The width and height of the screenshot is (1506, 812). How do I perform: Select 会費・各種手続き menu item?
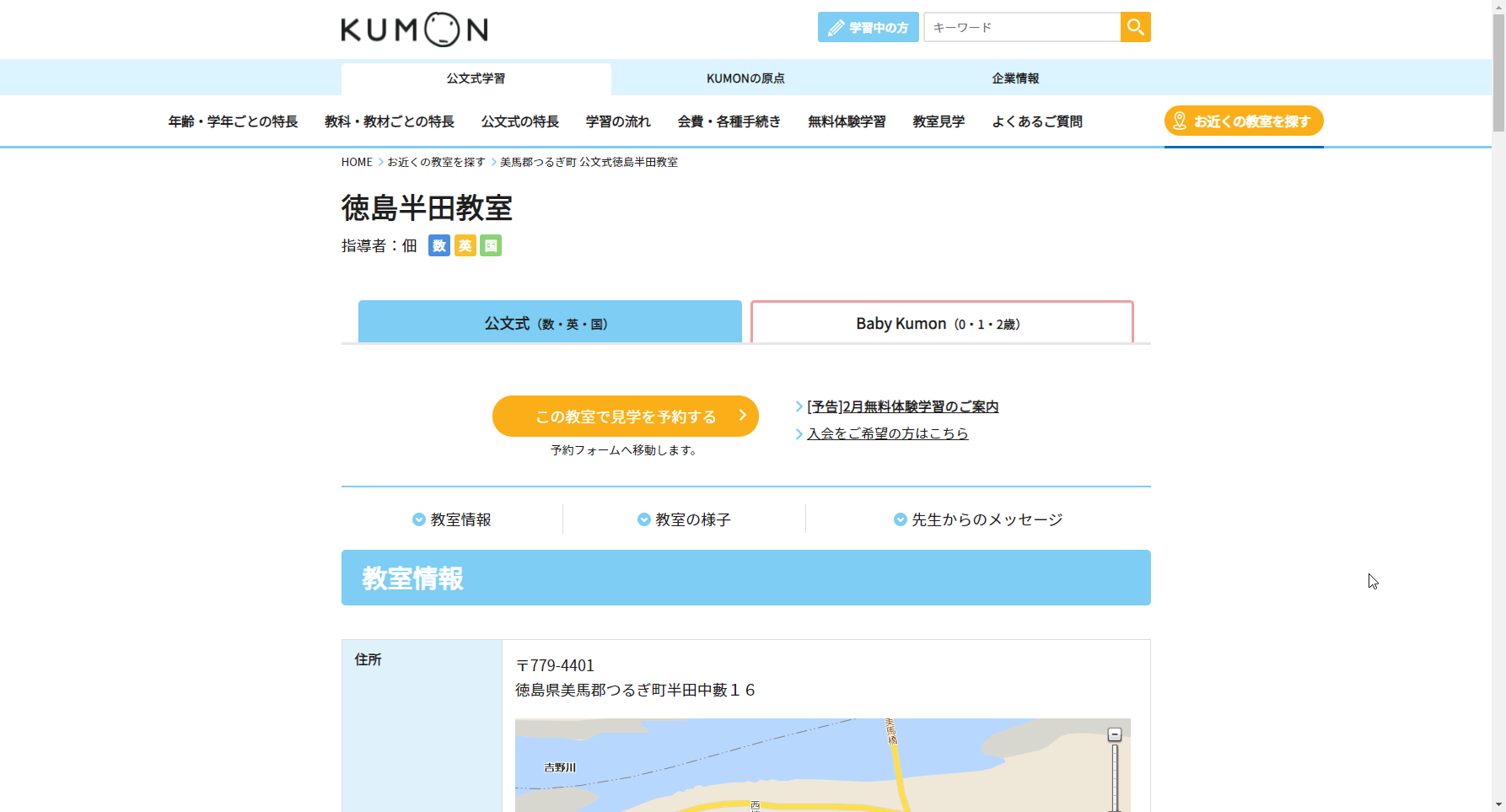(729, 121)
